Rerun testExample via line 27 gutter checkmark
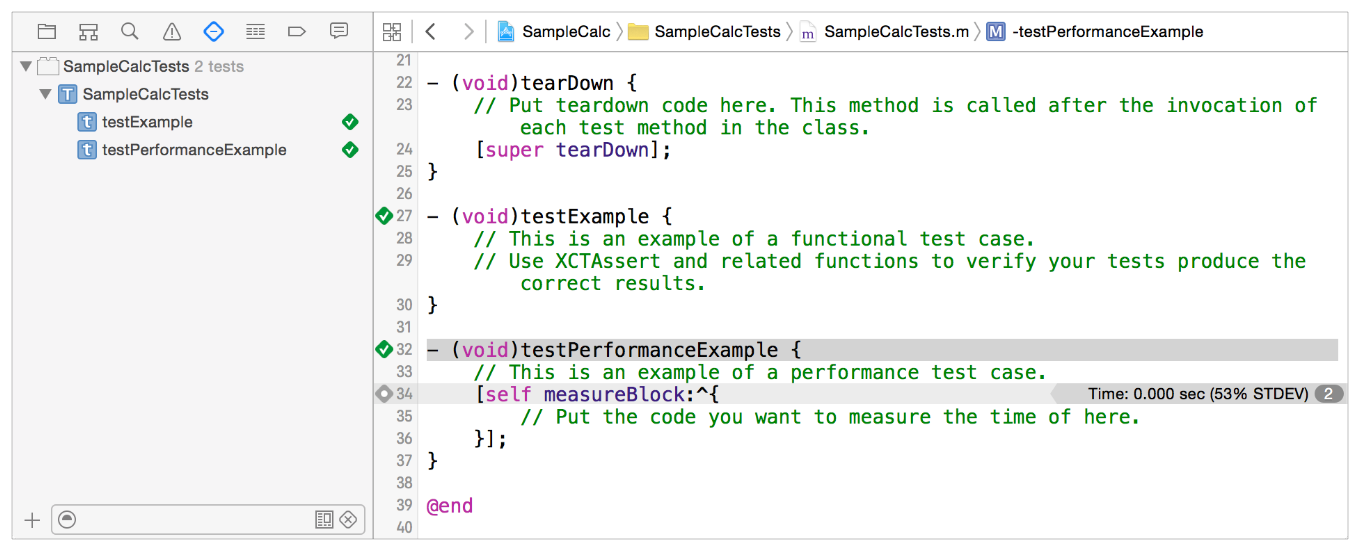Image resolution: width=1360 pixels, height=551 pixels. coord(383,215)
